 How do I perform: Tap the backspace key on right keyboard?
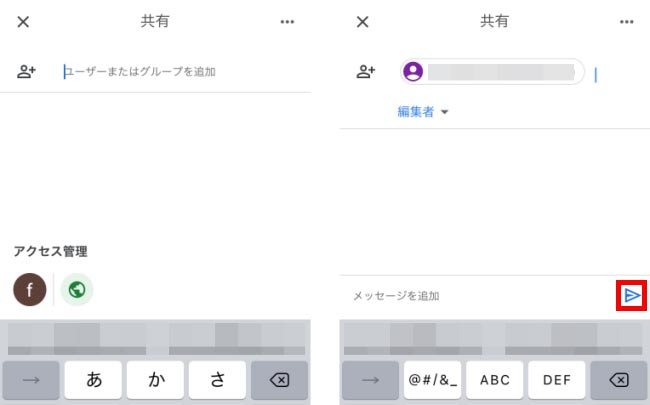tap(619, 380)
